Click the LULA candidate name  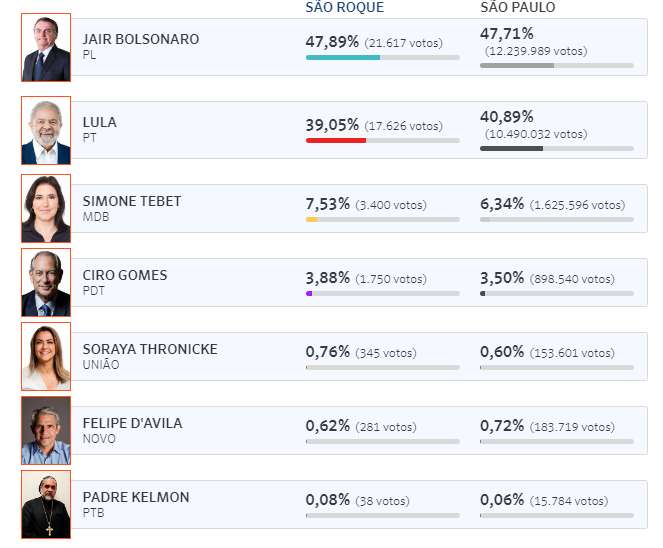[x=99, y=122]
